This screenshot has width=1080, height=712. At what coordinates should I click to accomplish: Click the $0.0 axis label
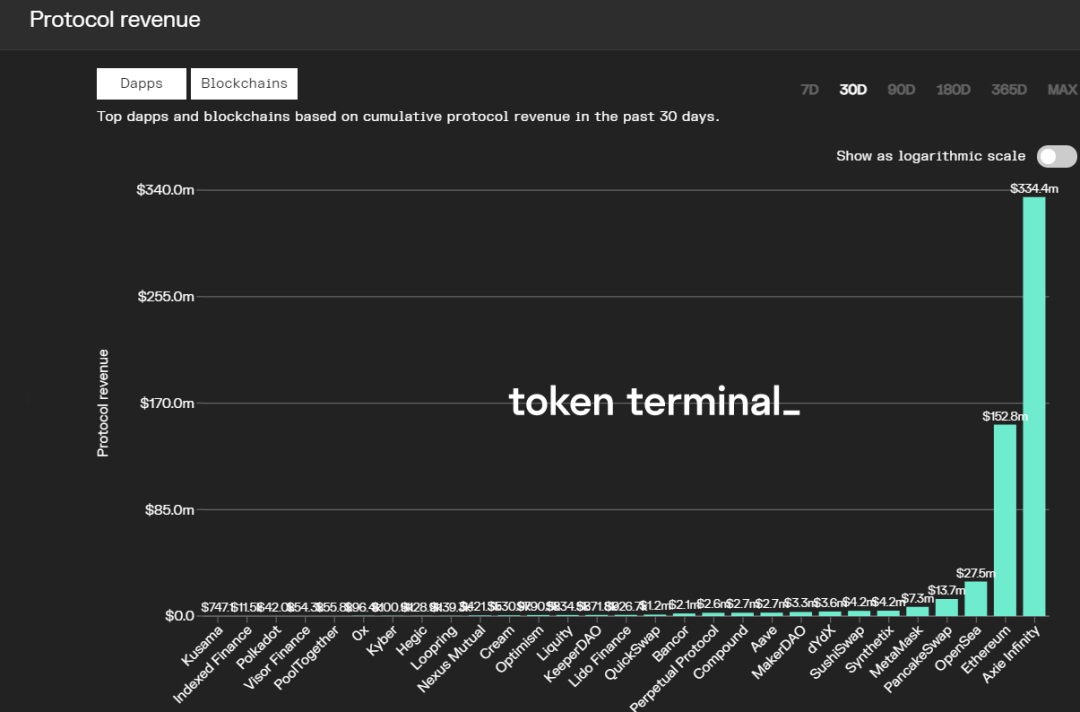[x=180, y=616]
